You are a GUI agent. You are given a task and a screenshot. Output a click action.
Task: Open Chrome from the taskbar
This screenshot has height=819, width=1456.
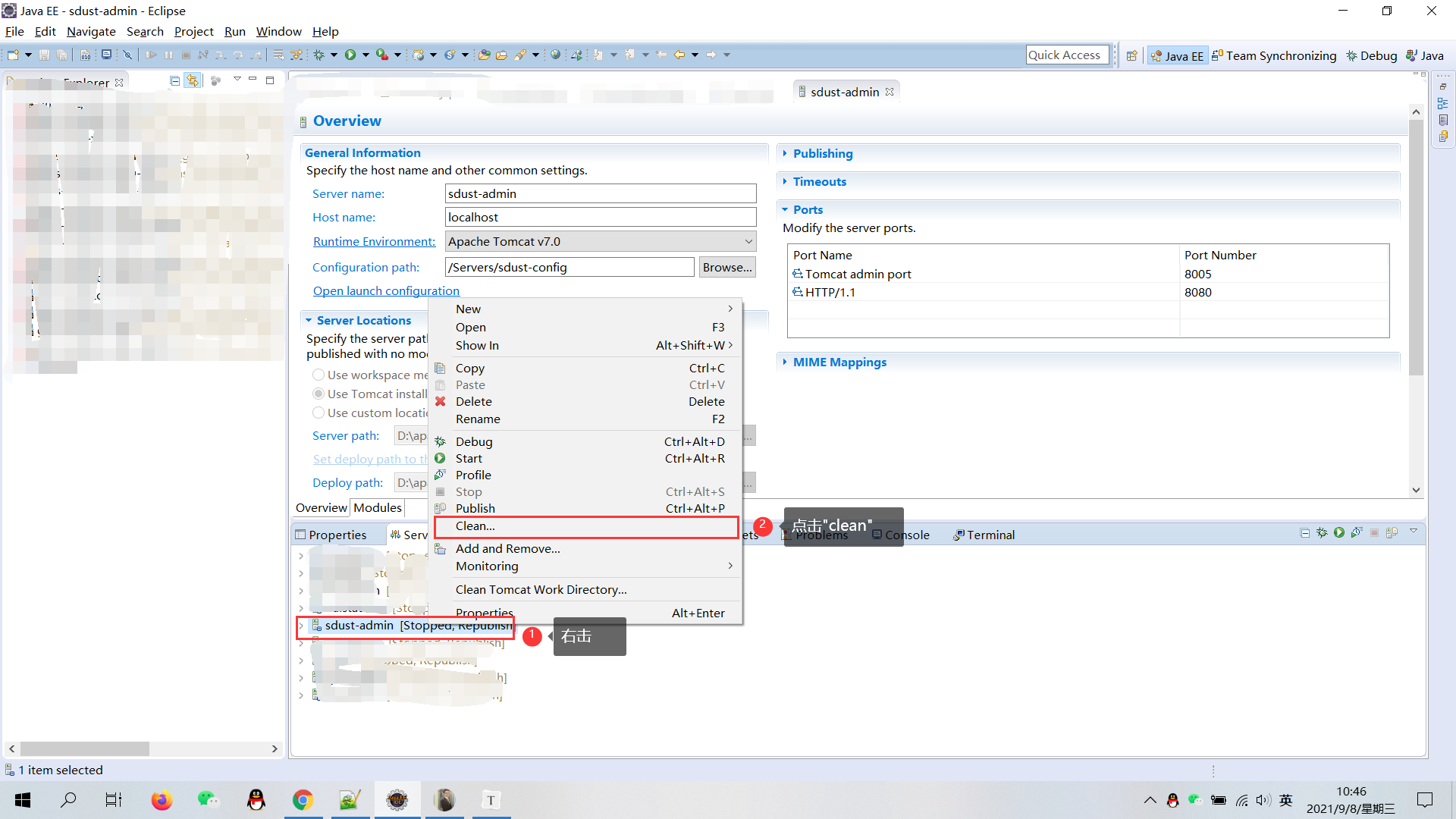pyautogui.click(x=303, y=800)
